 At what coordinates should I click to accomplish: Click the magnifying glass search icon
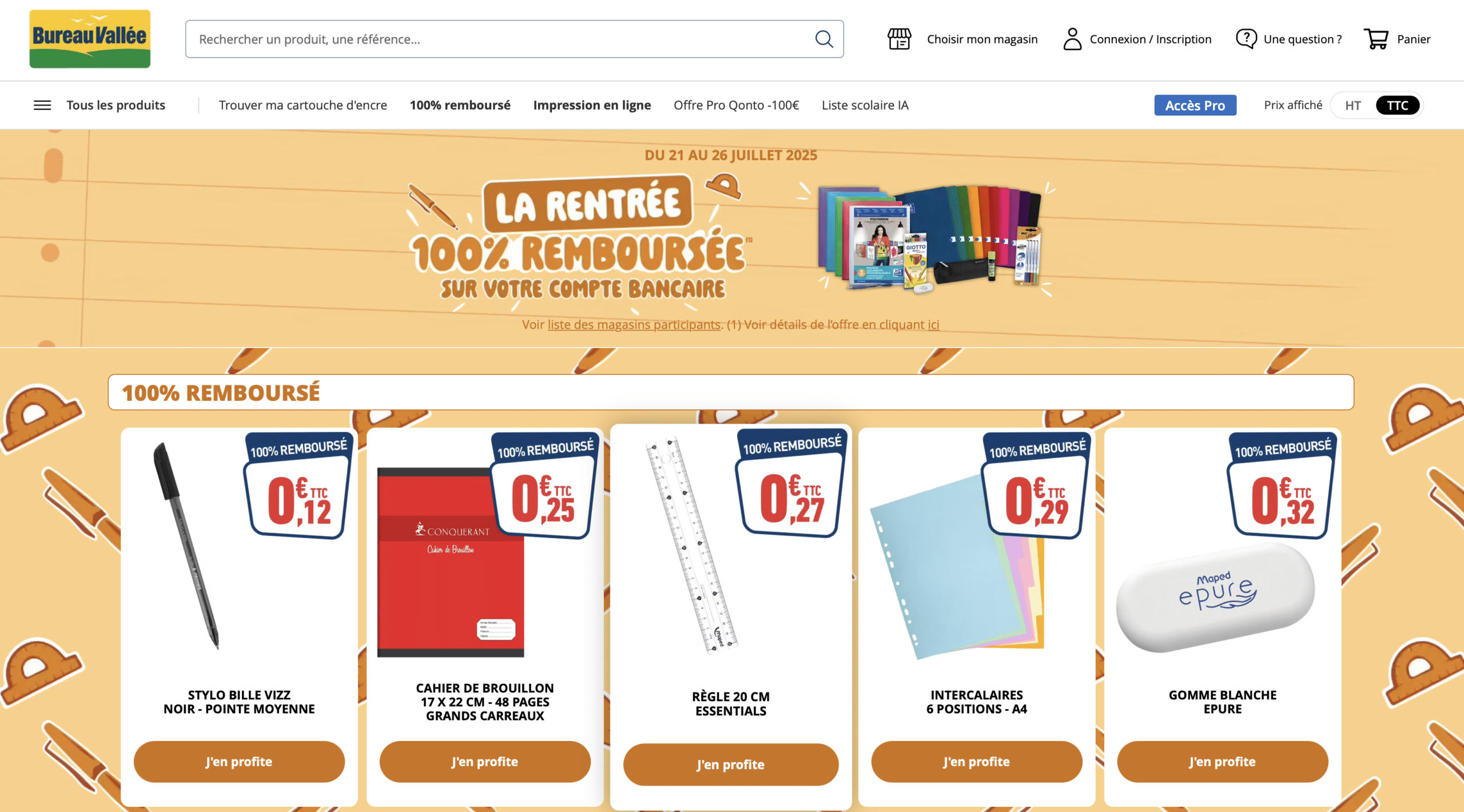tap(823, 39)
